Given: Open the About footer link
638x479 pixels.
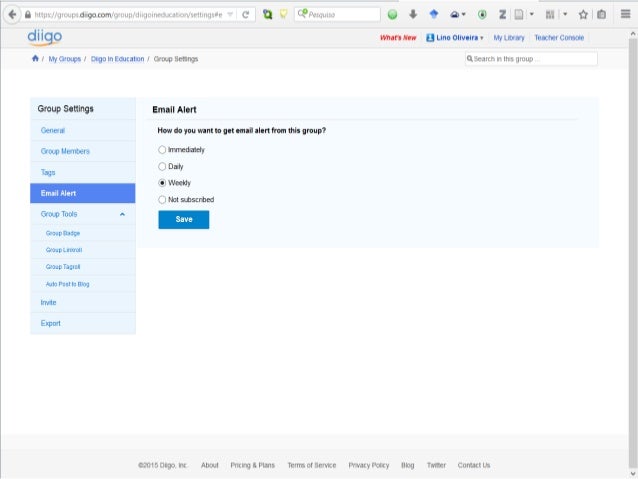Looking at the screenshot, I should click(210, 465).
